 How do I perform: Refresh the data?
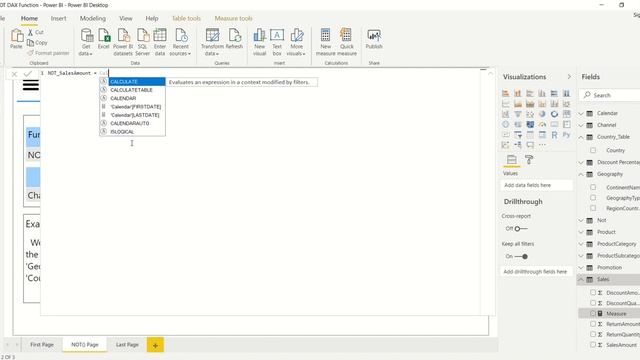click(234, 39)
